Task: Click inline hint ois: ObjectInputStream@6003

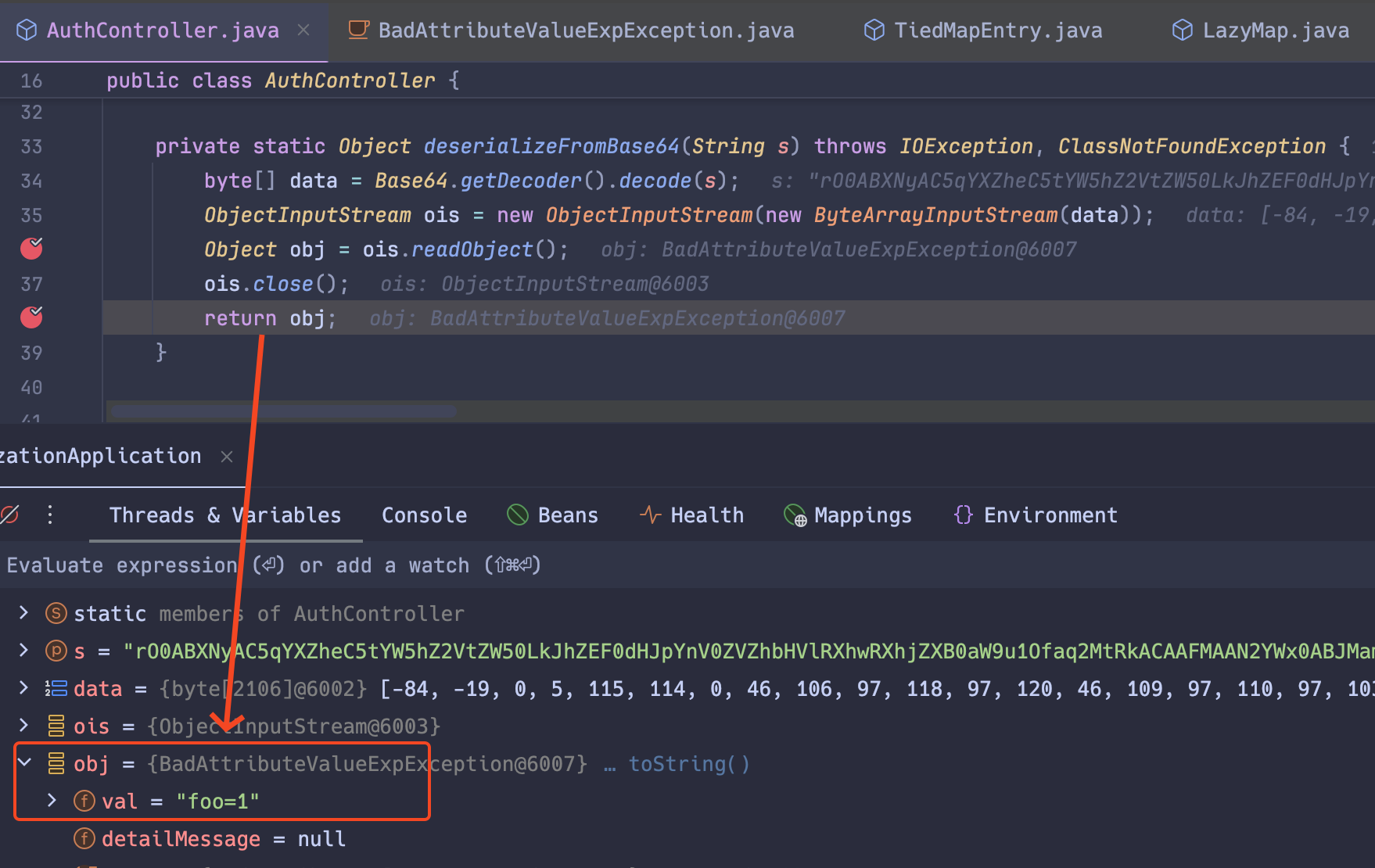Action: click(544, 284)
